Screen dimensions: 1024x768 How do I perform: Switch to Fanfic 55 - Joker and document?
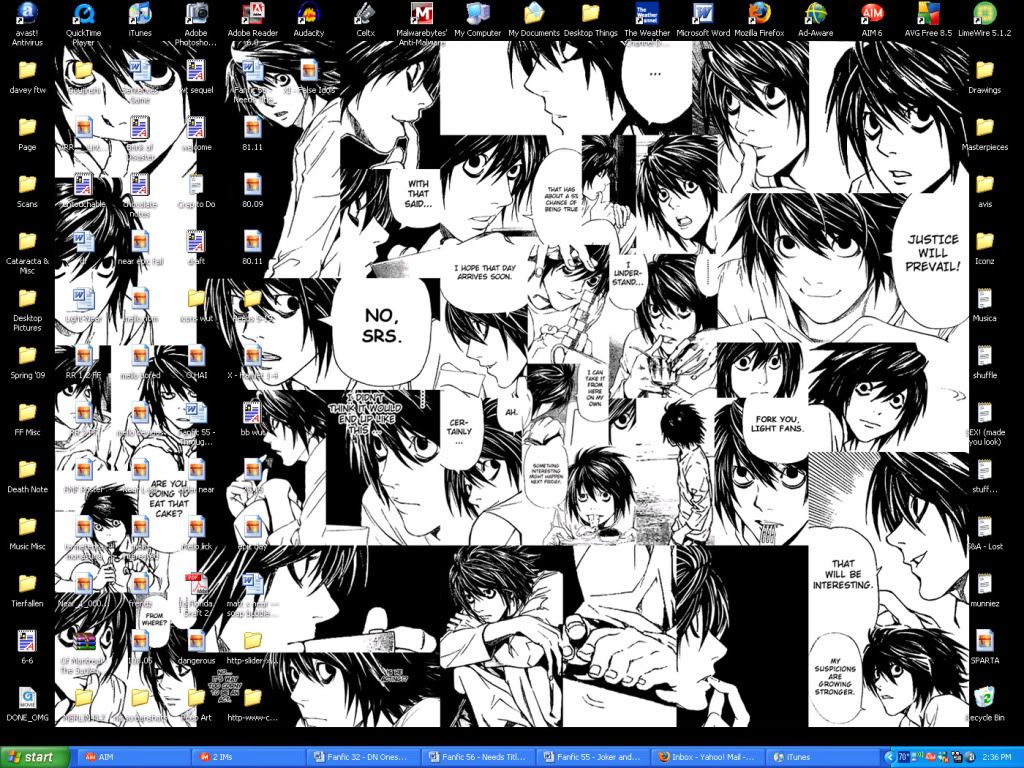(592, 757)
